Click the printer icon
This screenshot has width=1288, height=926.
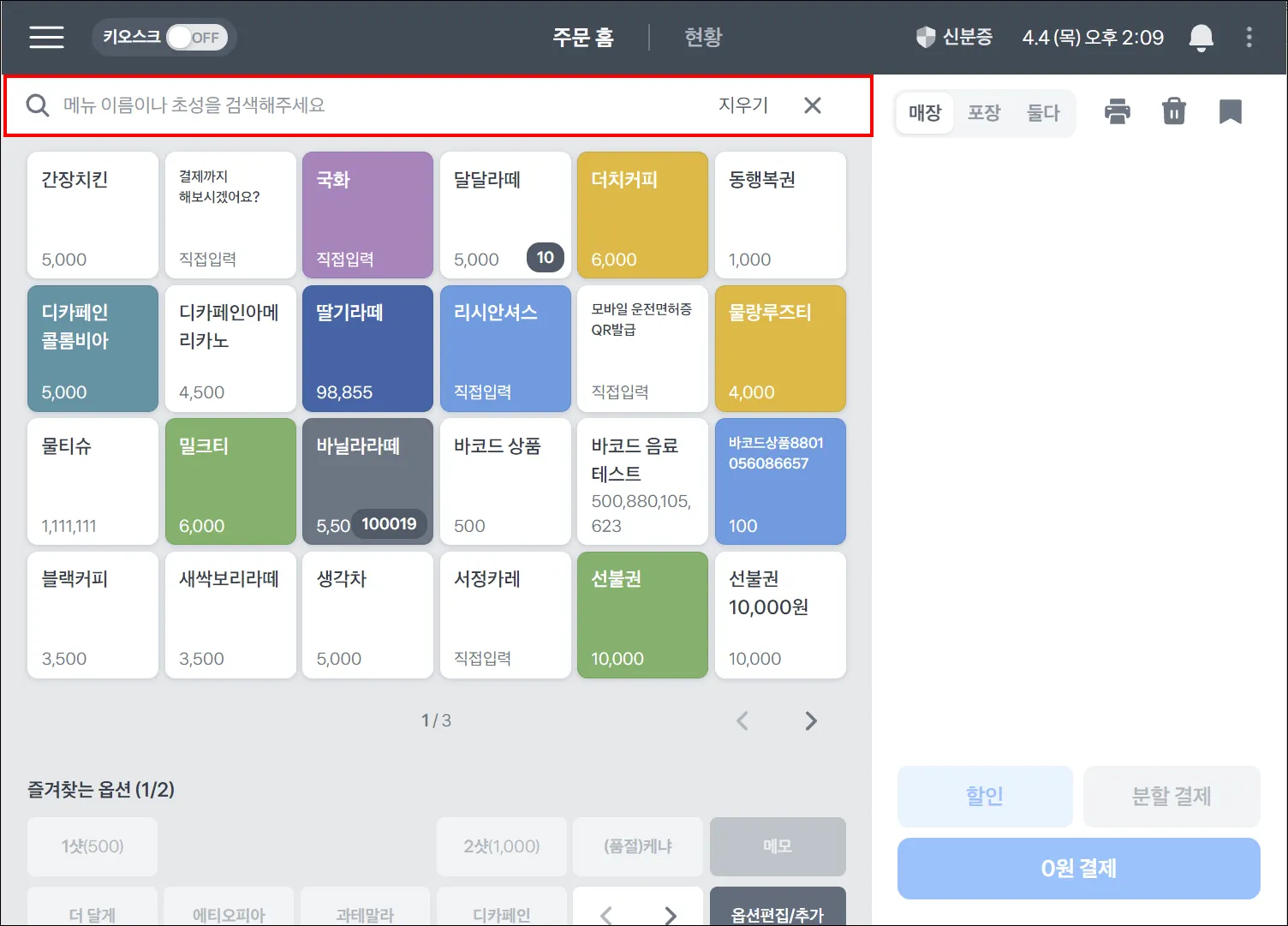click(1118, 112)
